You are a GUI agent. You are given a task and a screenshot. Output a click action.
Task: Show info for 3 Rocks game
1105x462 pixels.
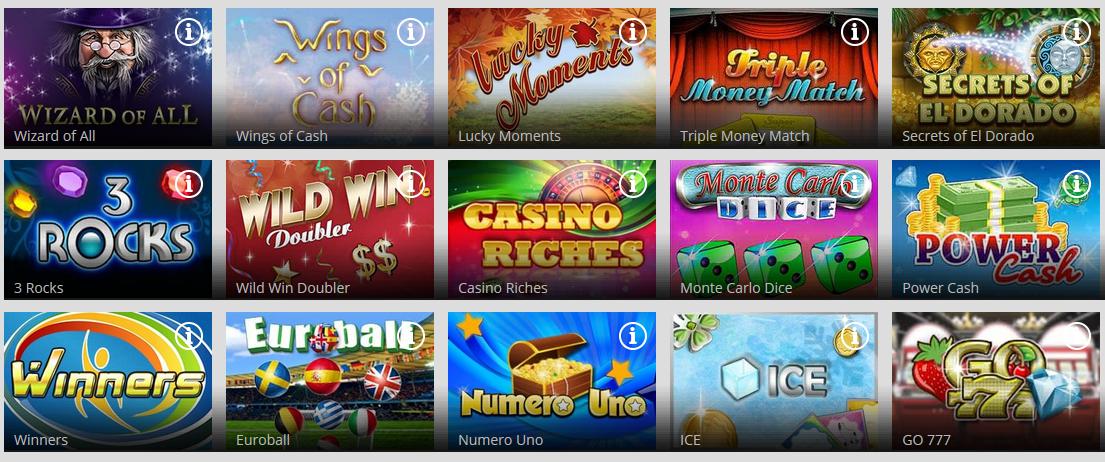click(x=189, y=185)
